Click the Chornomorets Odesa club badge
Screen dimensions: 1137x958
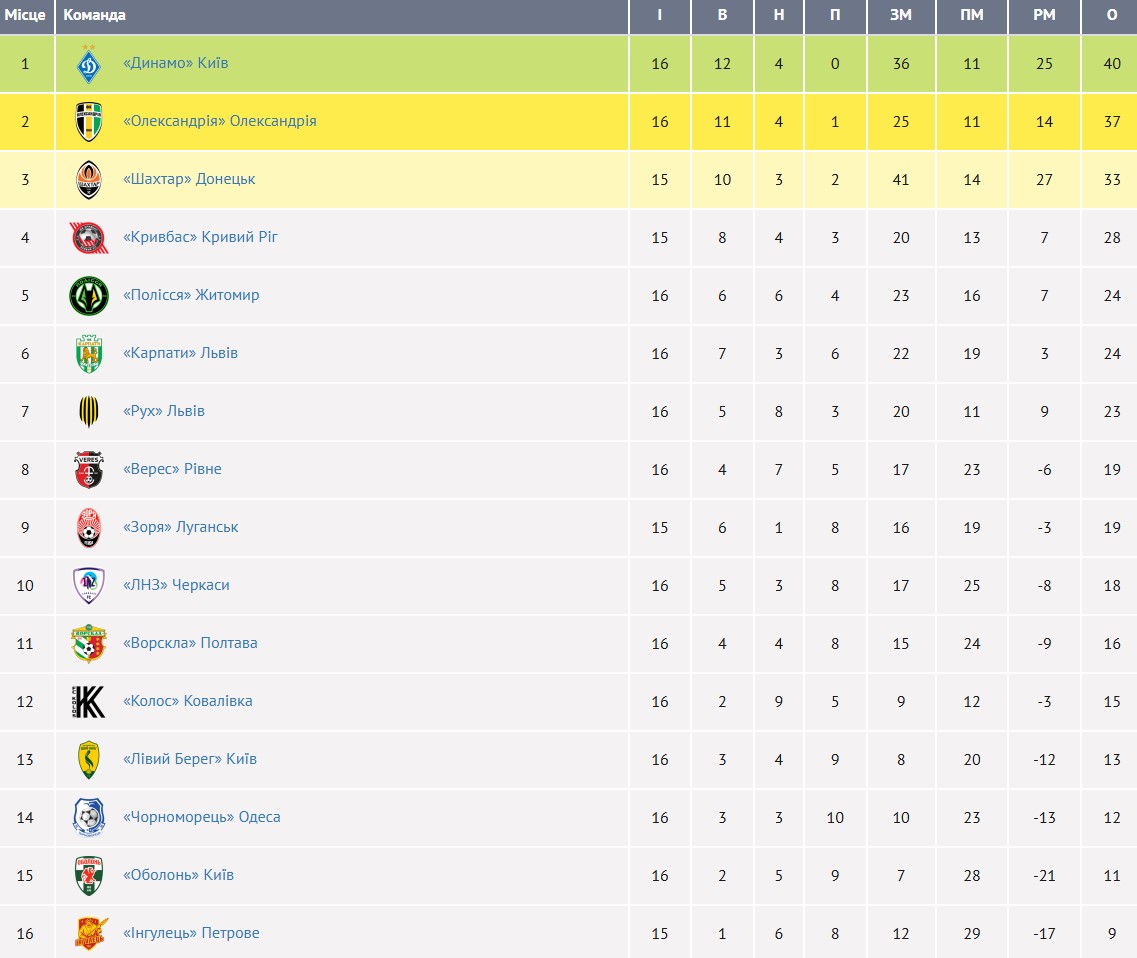[89, 818]
